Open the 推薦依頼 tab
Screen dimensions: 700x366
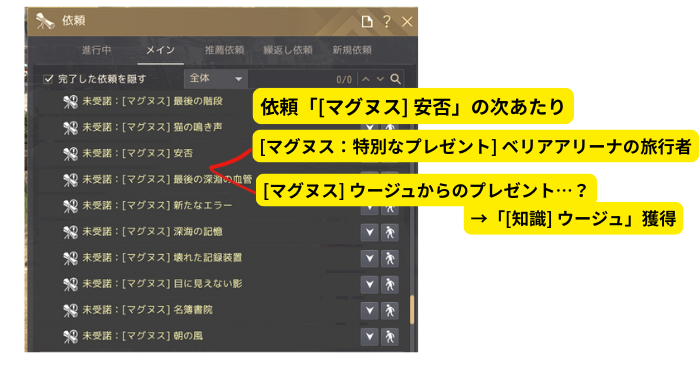[x=225, y=50]
